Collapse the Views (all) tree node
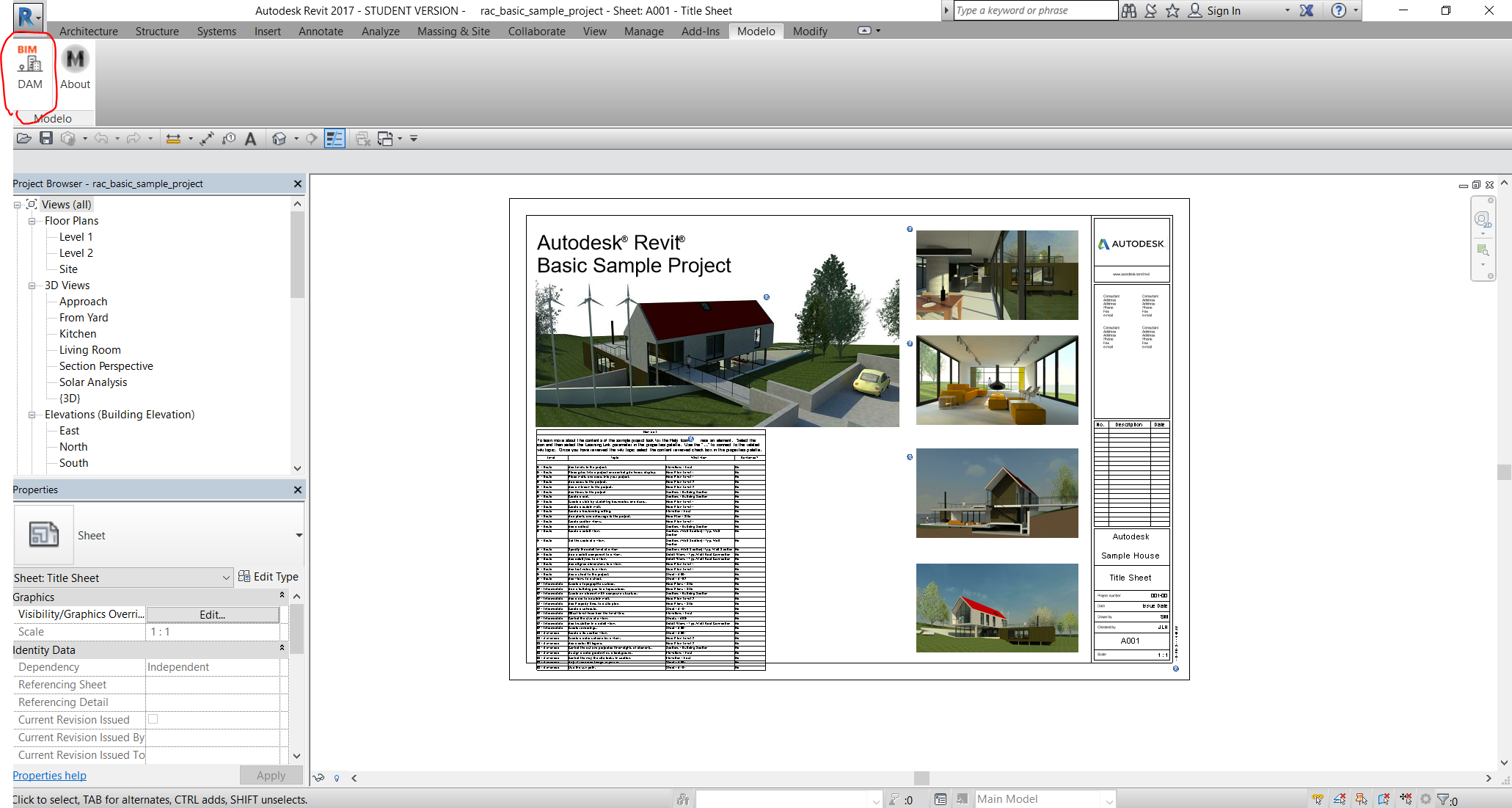Screen dimensions: 1512x808 18,205
